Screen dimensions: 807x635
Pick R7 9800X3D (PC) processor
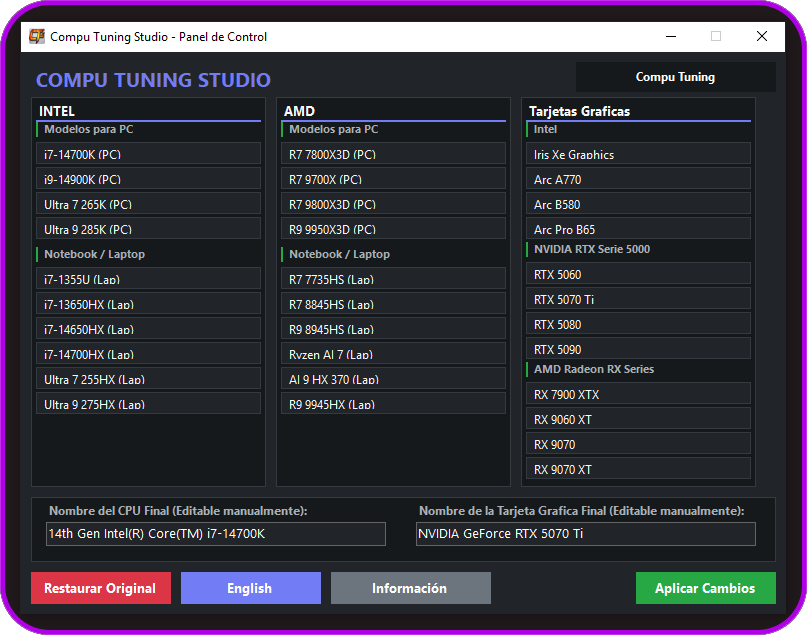[x=393, y=203]
